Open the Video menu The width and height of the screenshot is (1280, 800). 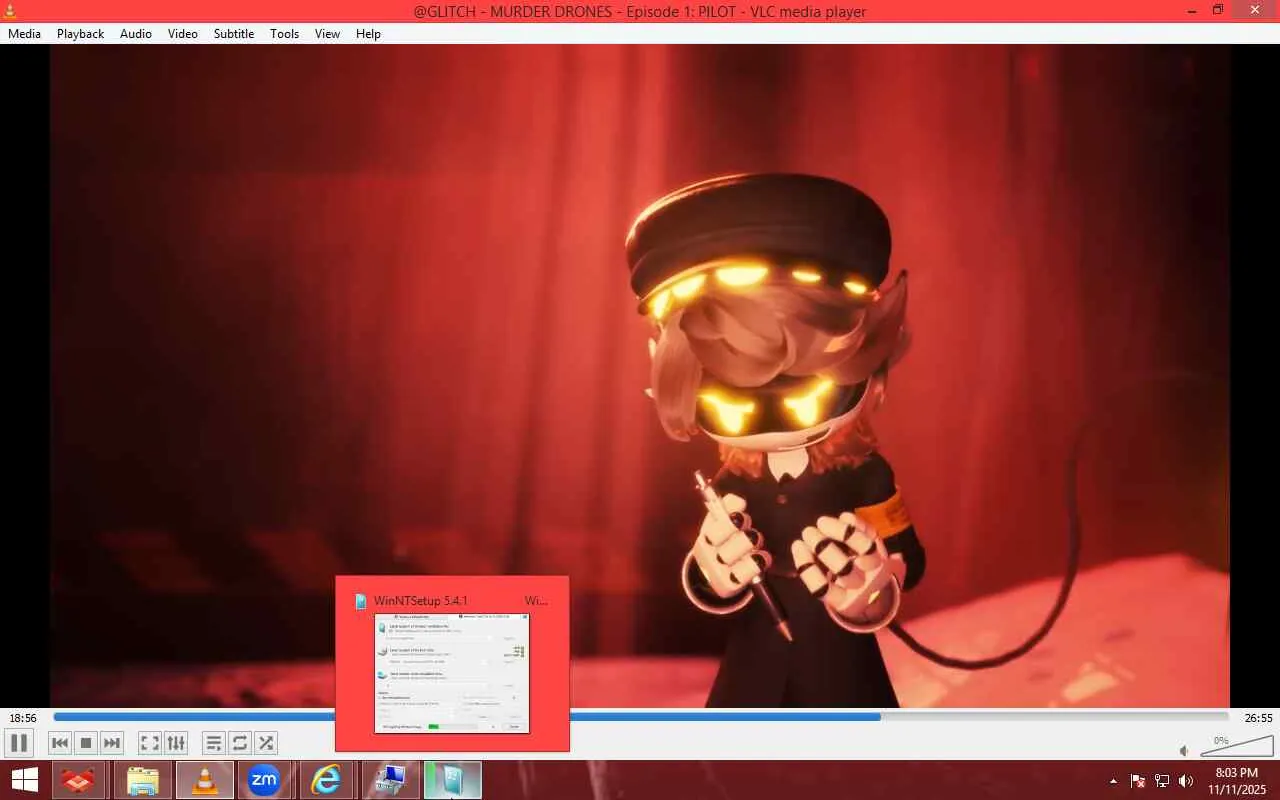click(183, 33)
